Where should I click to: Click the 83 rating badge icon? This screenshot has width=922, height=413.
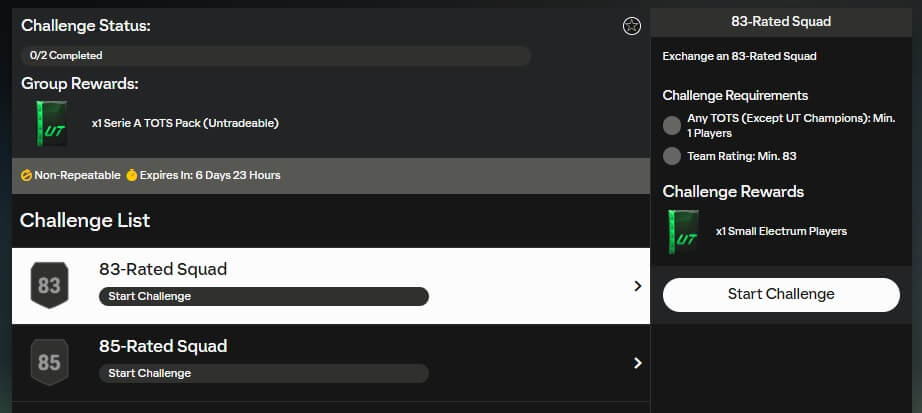(49, 286)
